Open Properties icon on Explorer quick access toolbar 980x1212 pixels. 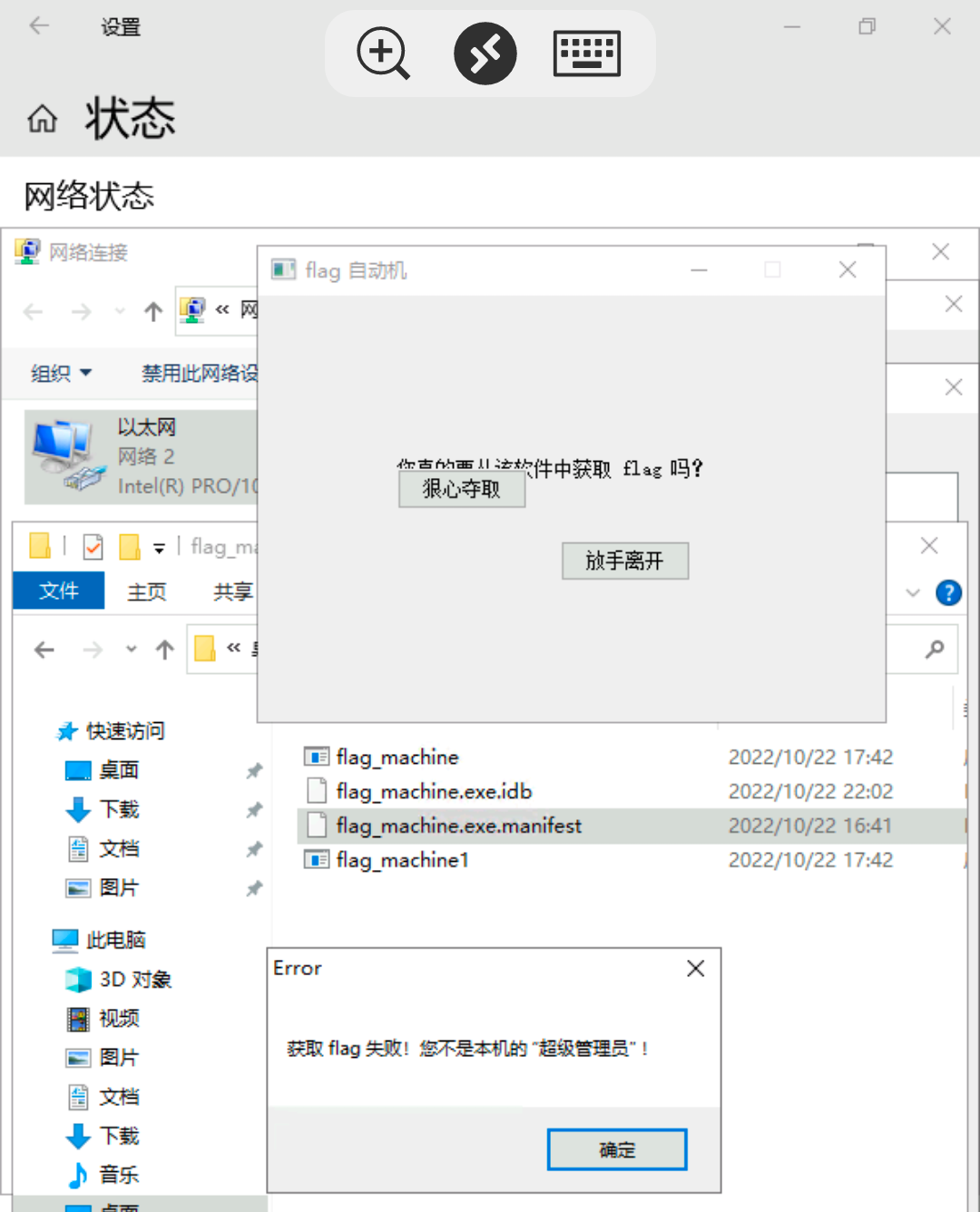[93, 546]
